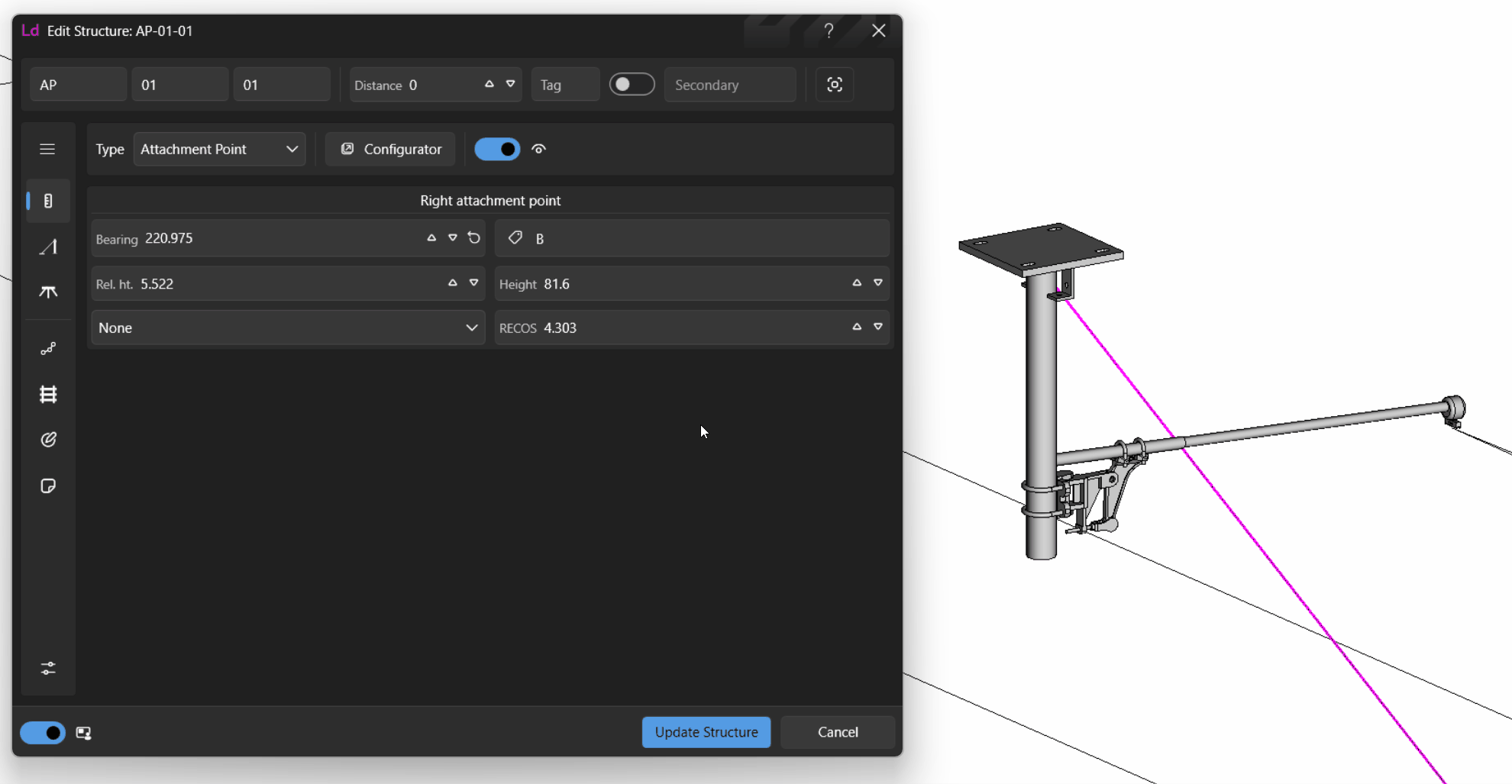Increase the RECOS value
The height and width of the screenshot is (784, 1512).
(x=857, y=326)
